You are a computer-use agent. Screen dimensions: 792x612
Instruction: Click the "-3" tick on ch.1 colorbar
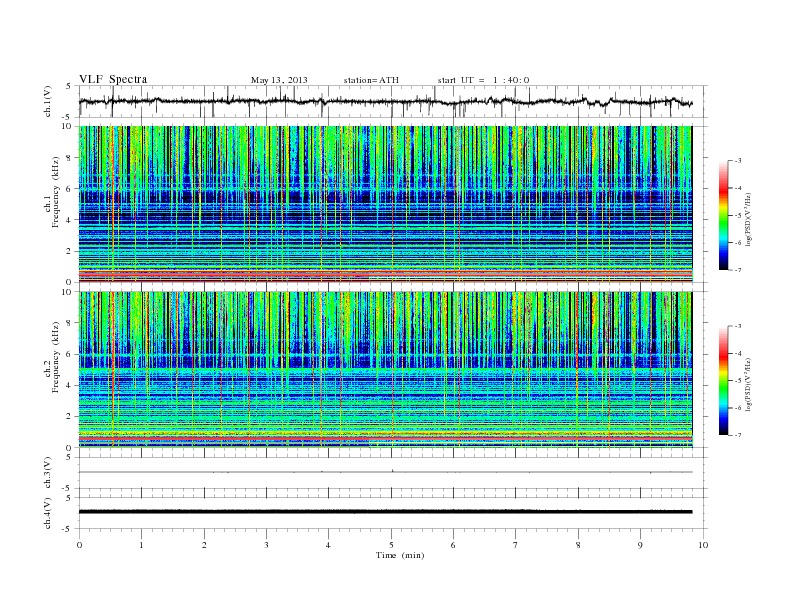point(738,161)
